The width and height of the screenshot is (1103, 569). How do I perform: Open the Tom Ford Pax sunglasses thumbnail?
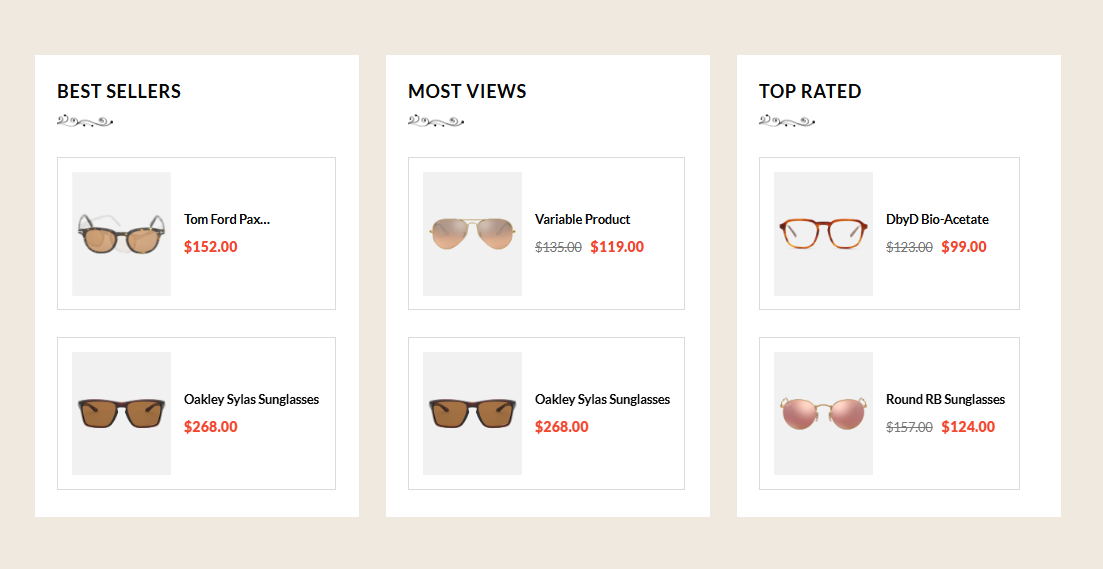(121, 234)
